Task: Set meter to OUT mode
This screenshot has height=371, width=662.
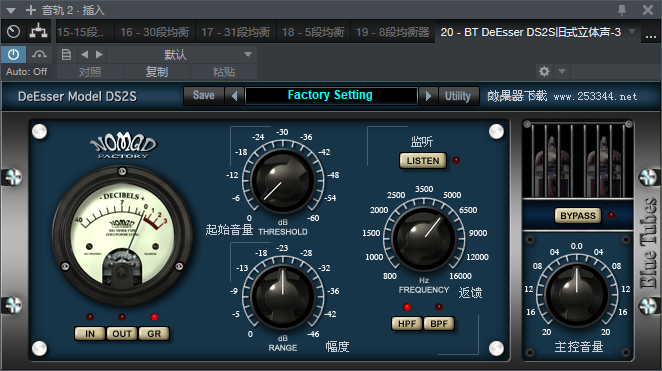Action: pos(122,334)
